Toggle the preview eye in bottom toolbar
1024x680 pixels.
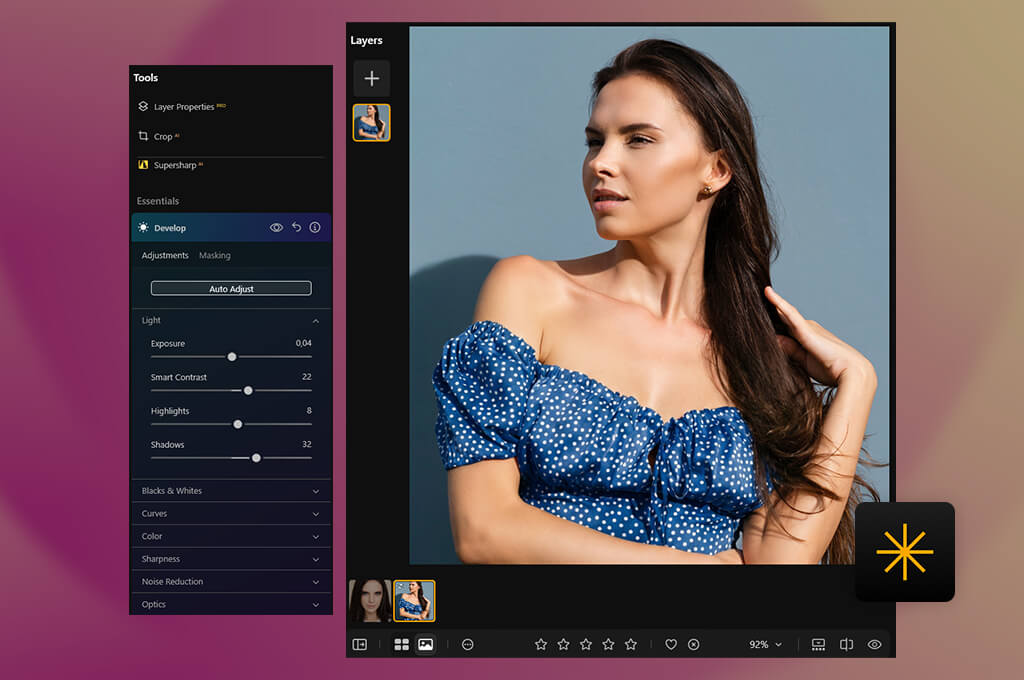[874, 645]
